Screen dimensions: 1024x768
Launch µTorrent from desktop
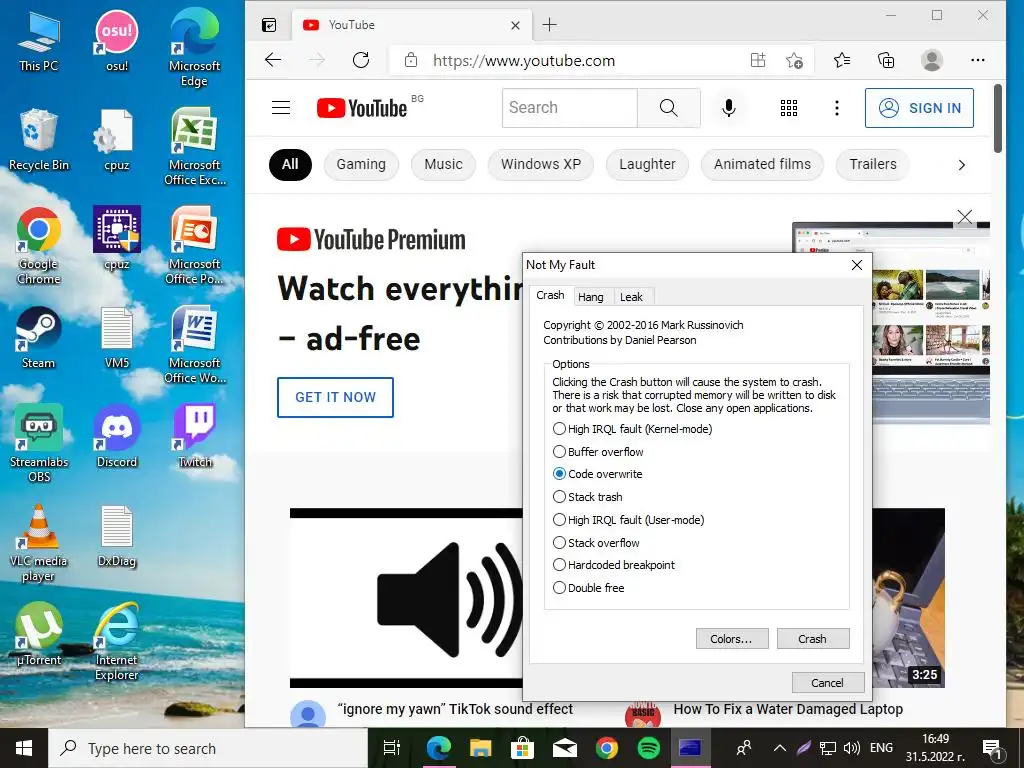point(39,635)
